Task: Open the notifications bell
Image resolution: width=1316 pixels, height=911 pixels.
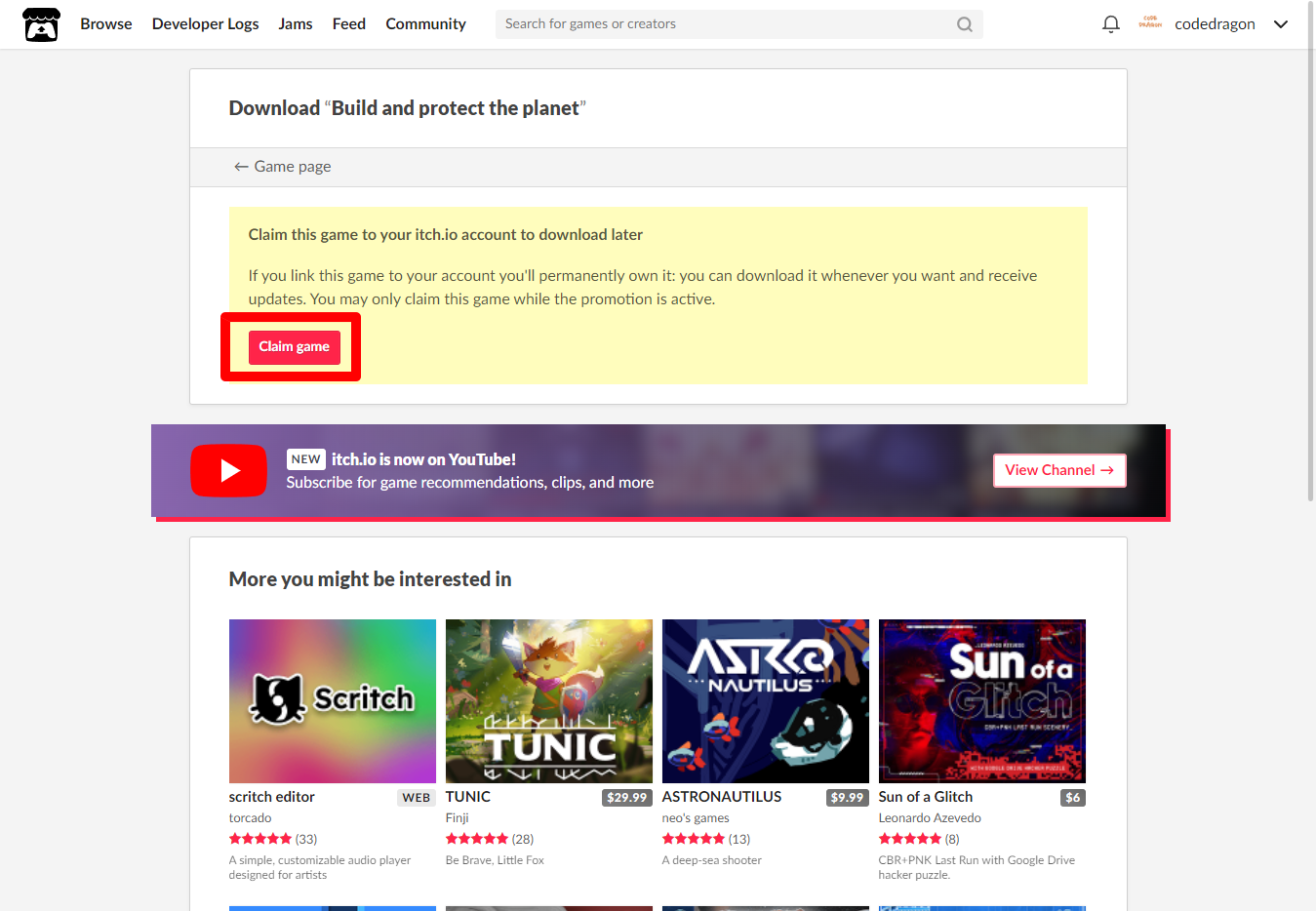Action: pyautogui.click(x=1110, y=24)
